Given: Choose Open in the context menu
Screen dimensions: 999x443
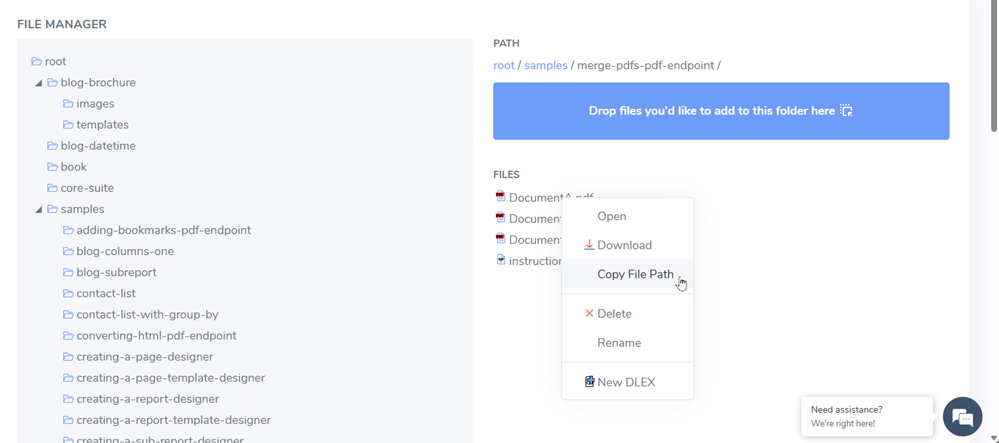Looking at the screenshot, I should tap(611, 216).
